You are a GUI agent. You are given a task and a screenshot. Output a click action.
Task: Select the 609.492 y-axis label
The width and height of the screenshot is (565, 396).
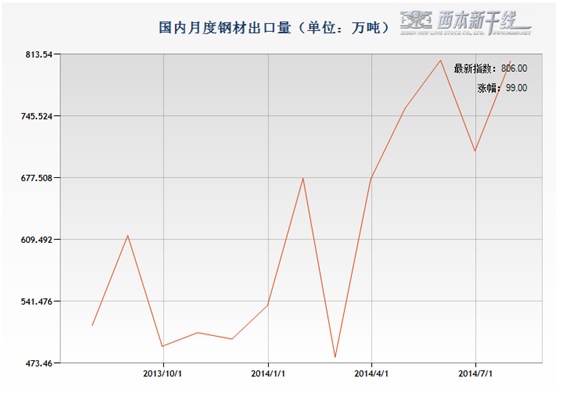pyautogui.click(x=36, y=240)
